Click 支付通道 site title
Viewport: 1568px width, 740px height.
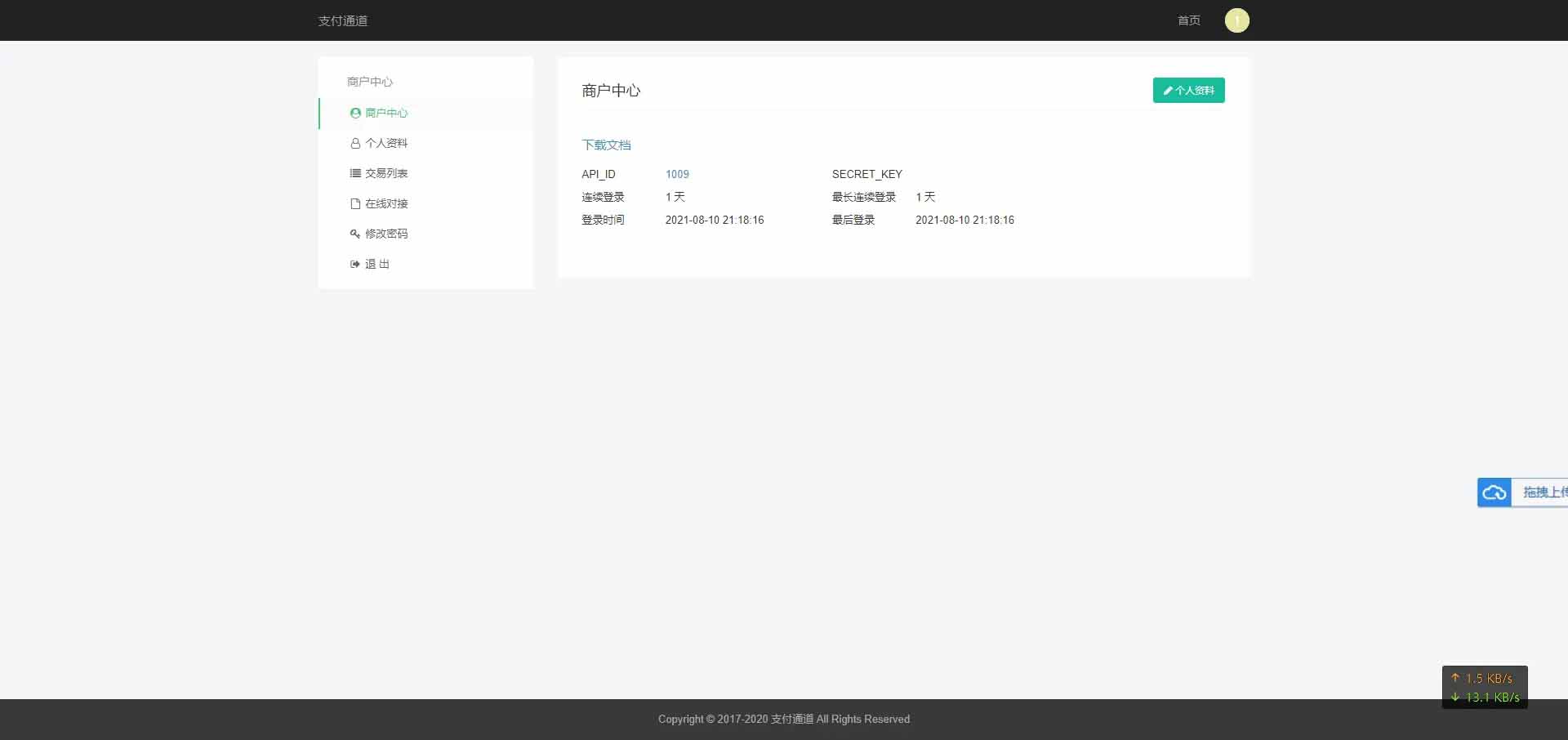[342, 20]
